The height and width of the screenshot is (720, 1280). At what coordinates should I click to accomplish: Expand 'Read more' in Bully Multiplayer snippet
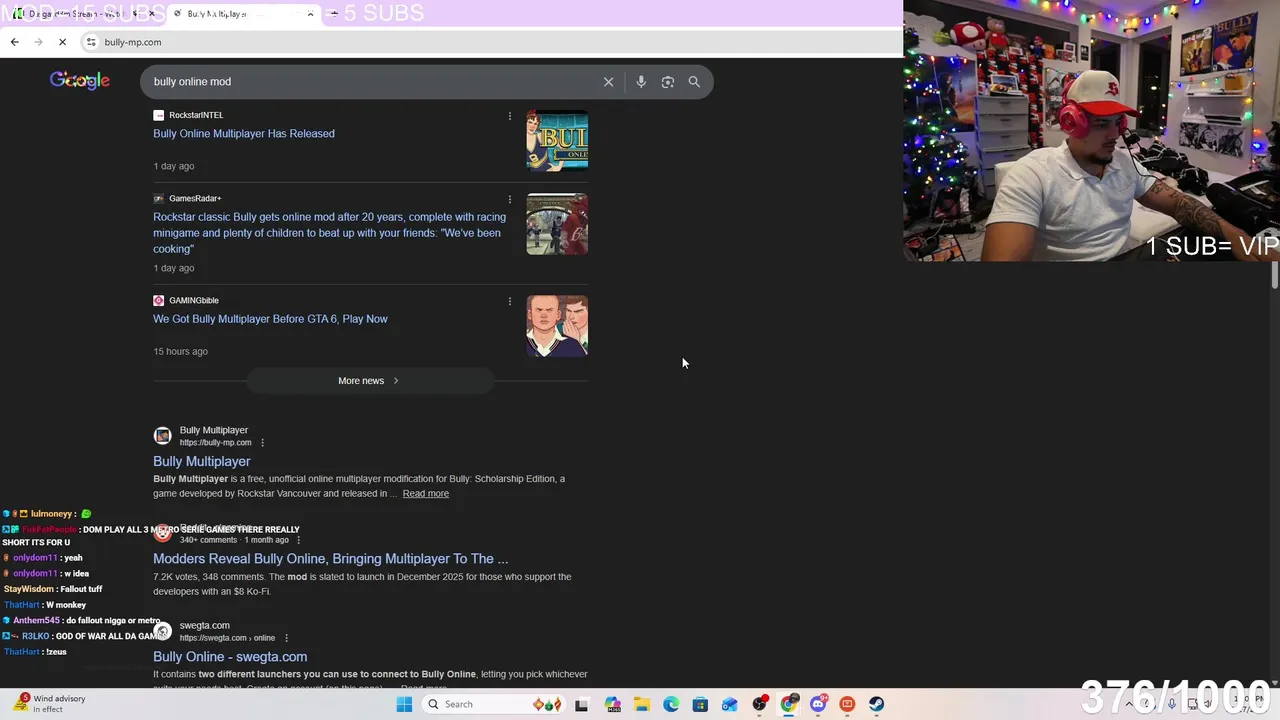coord(426,493)
